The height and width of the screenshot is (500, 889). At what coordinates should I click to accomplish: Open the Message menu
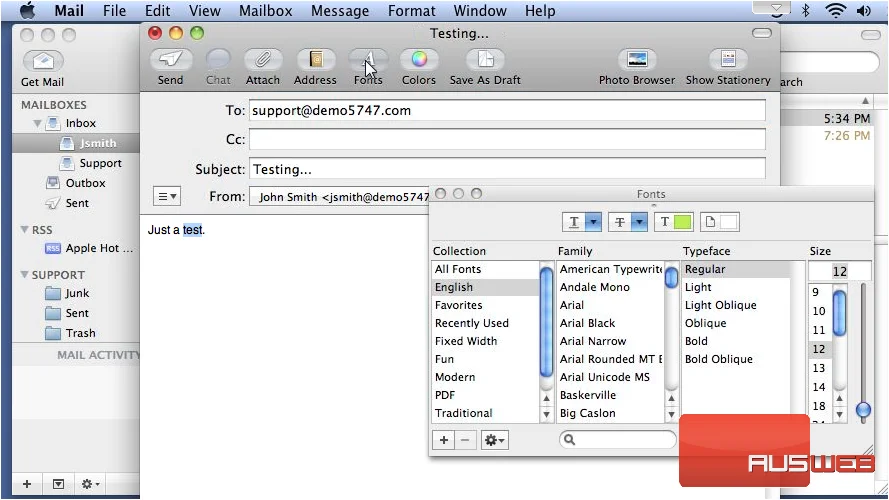point(340,11)
